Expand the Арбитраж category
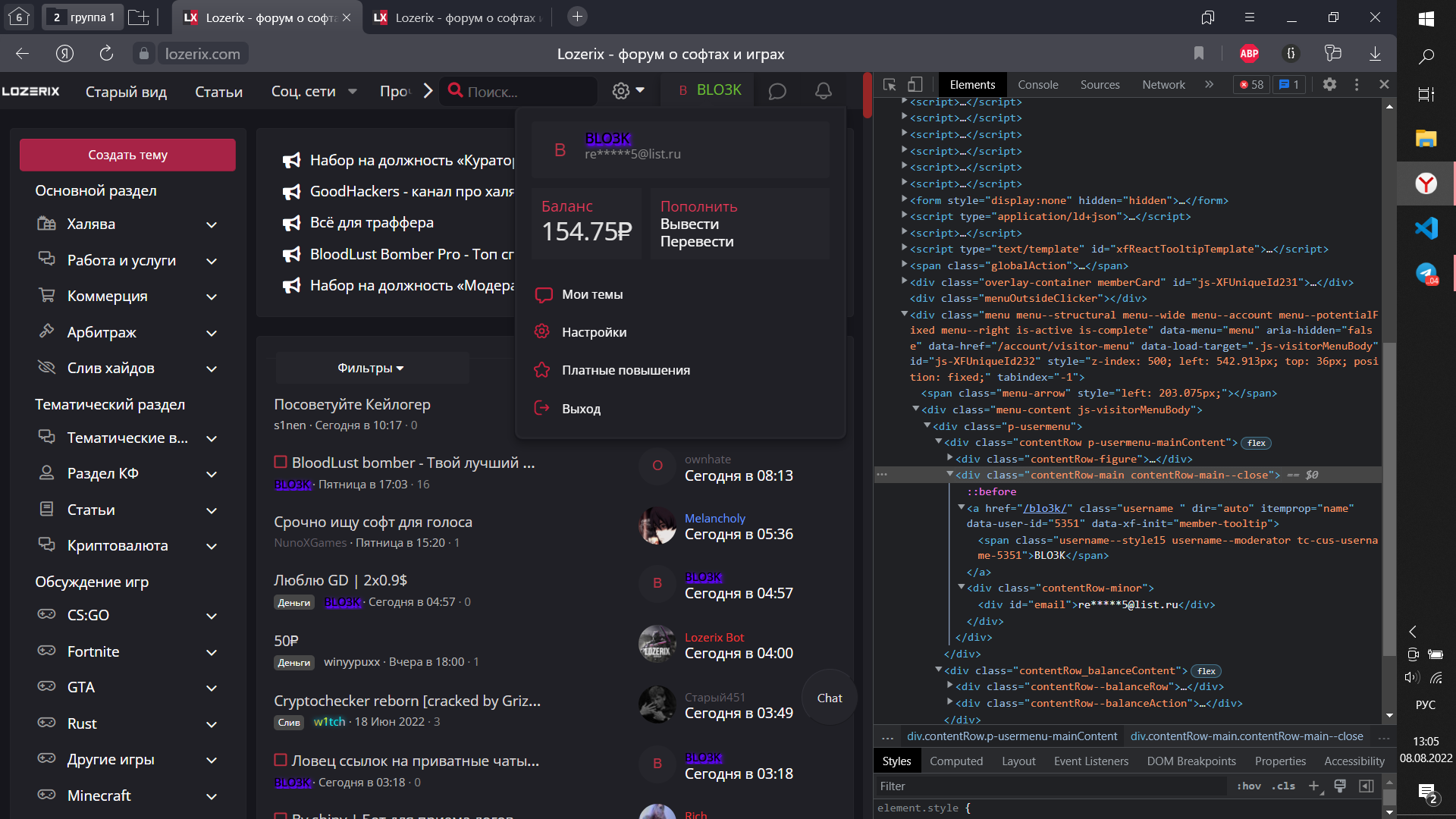Screen dimensions: 1456x819 click(x=212, y=333)
